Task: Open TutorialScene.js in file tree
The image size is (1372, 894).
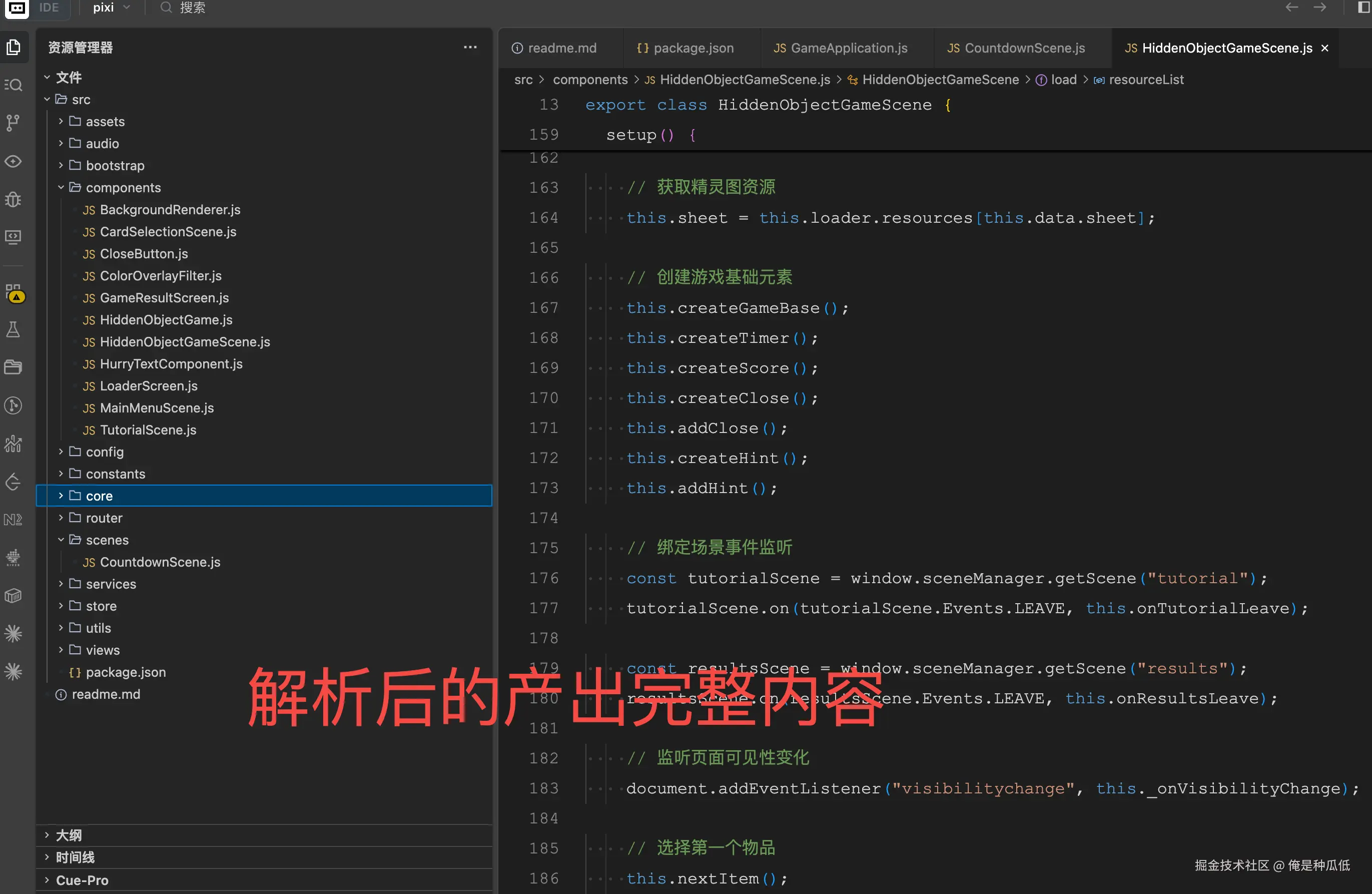Action: (x=148, y=429)
